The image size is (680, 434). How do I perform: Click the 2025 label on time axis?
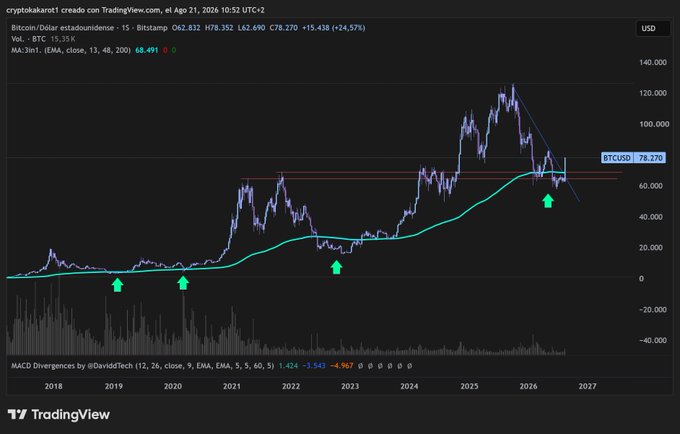pyautogui.click(x=469, y=386)
